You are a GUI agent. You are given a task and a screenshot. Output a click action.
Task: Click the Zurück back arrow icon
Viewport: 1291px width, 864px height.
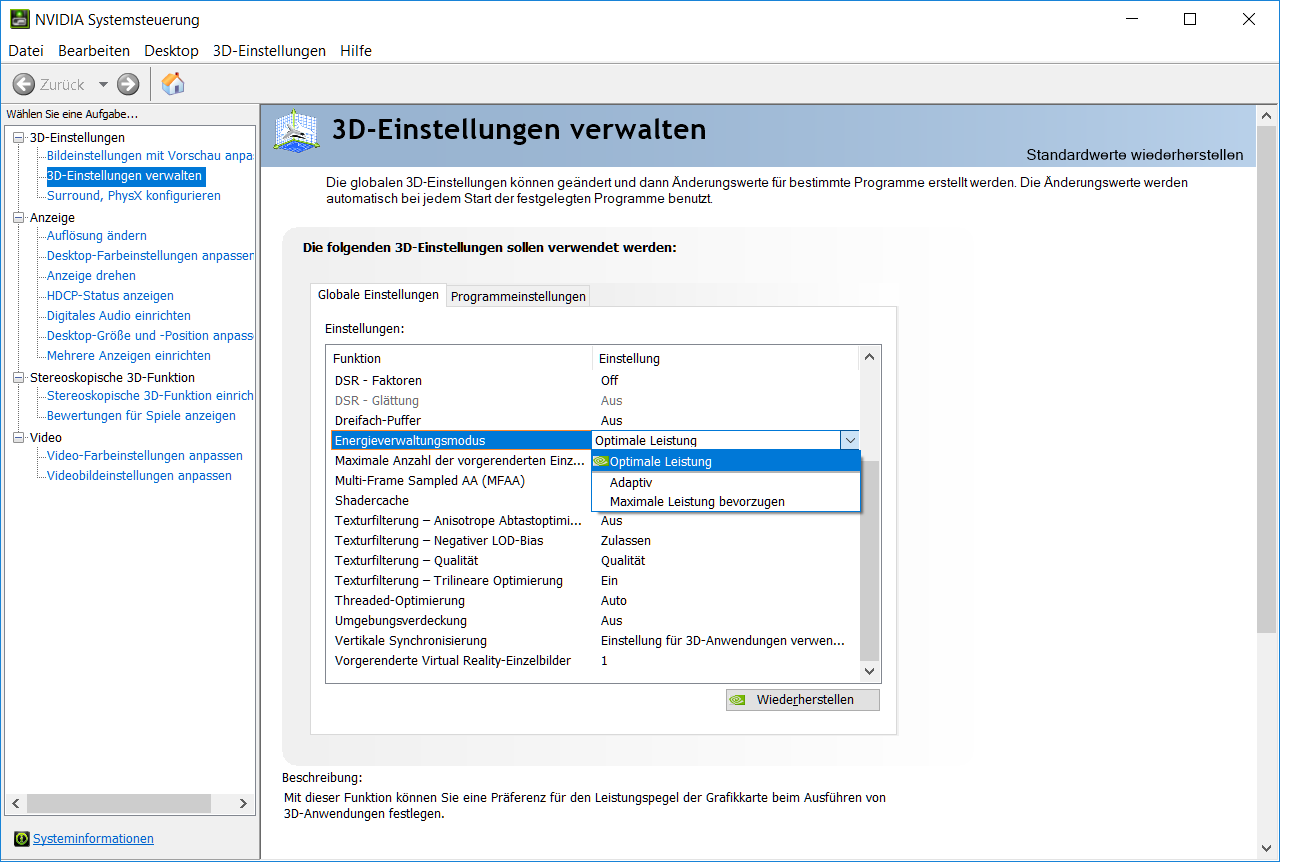click(24, 84)
